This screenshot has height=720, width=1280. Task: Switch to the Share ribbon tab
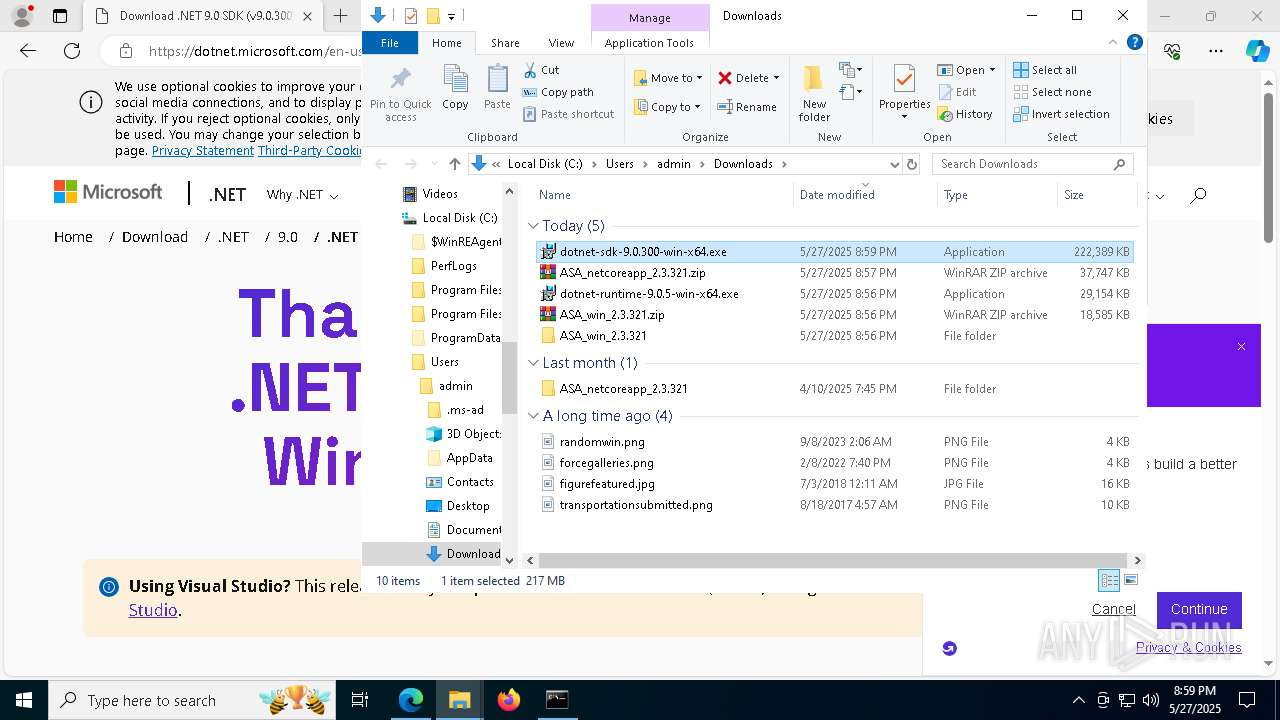tap(505, 43)
